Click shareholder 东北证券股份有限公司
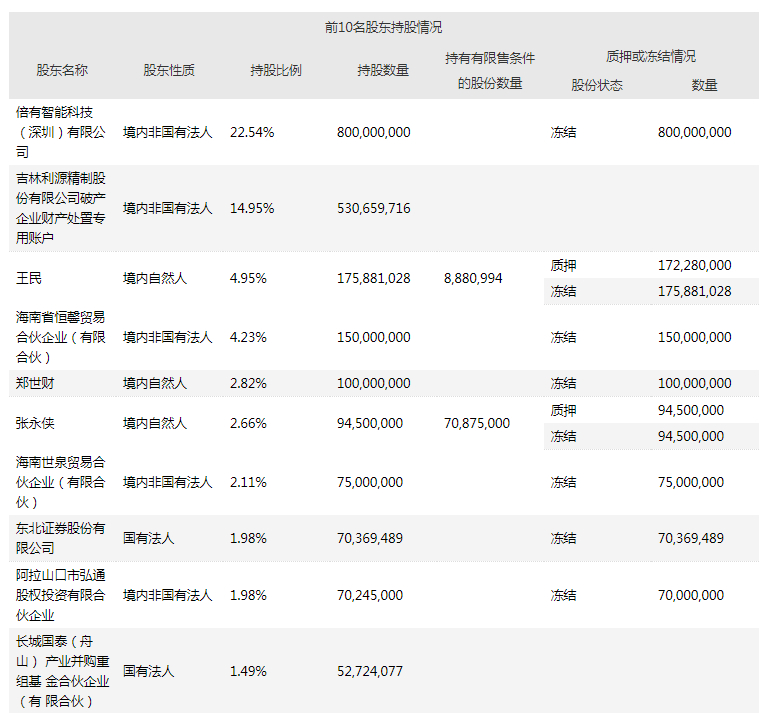The height and width of the screenshot is (713, 766). [x=61, y=538]
